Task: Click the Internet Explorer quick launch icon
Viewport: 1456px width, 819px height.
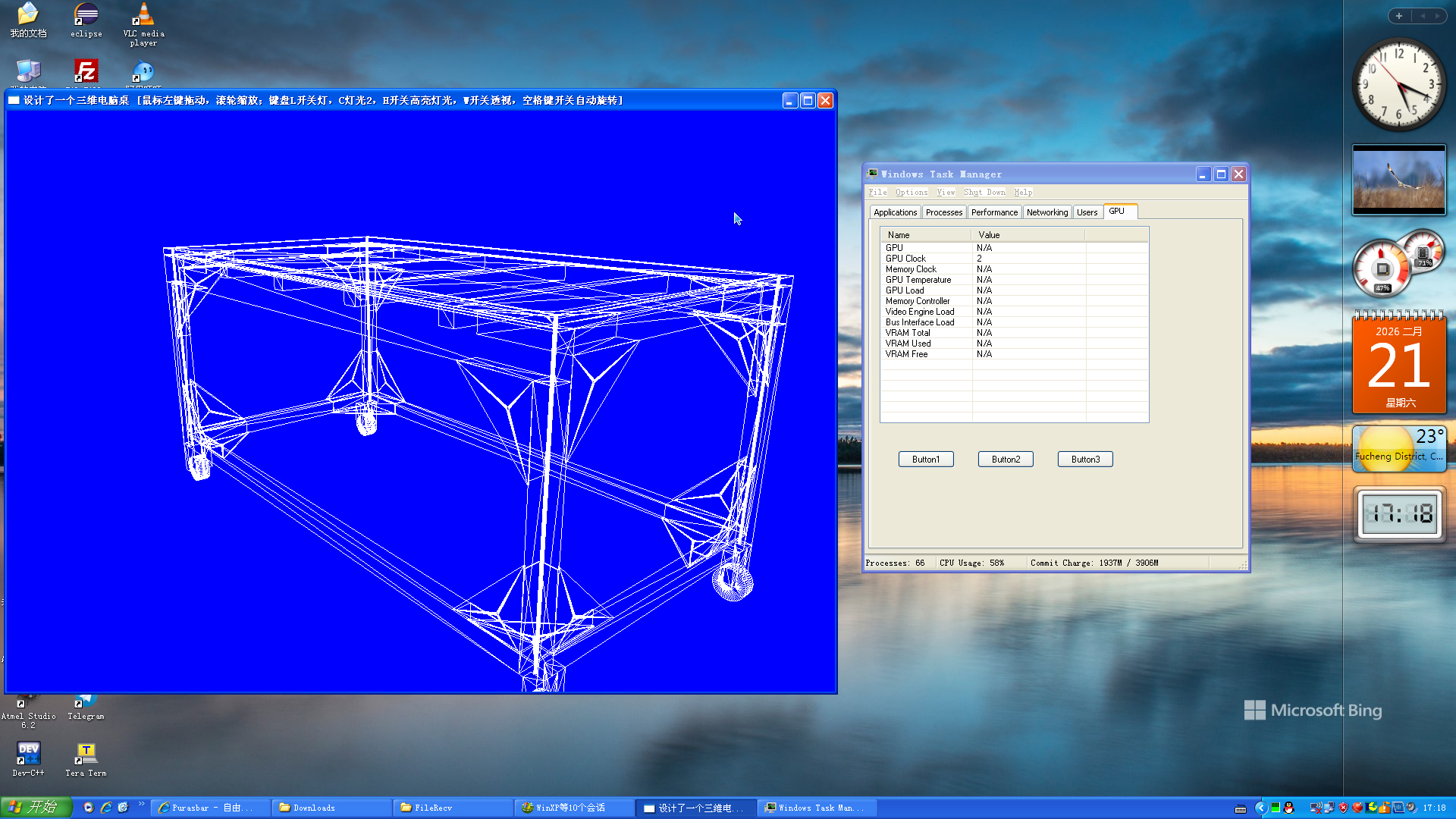Action: pos(106,808)
